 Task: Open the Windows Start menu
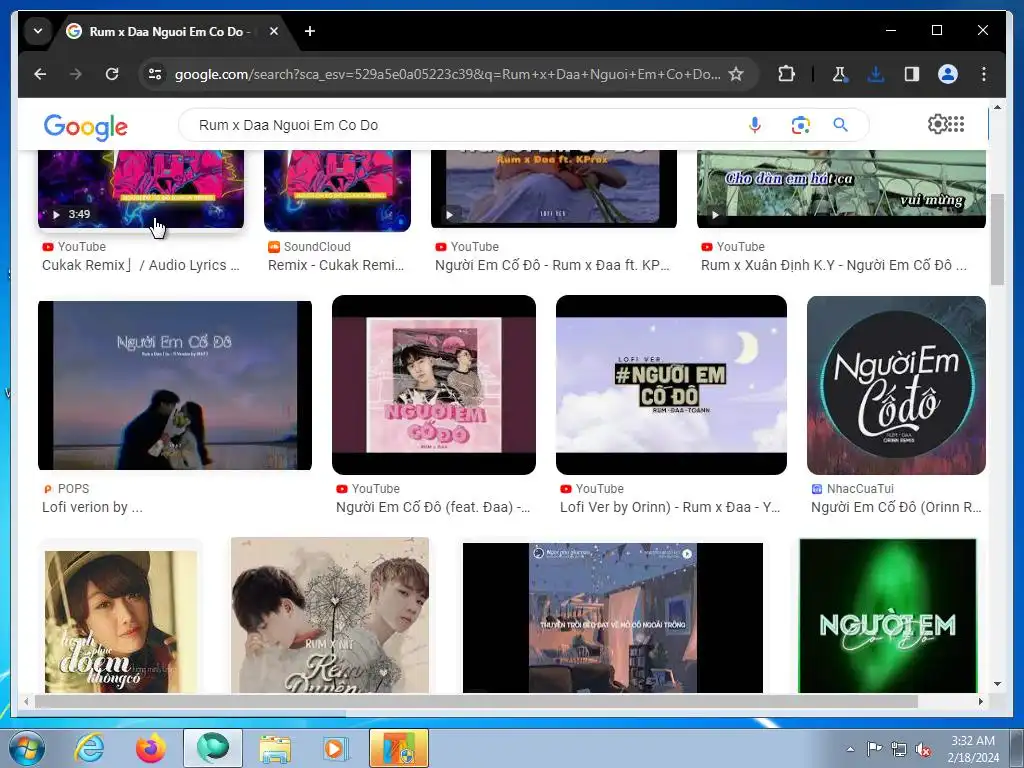(x=27, y=748)
